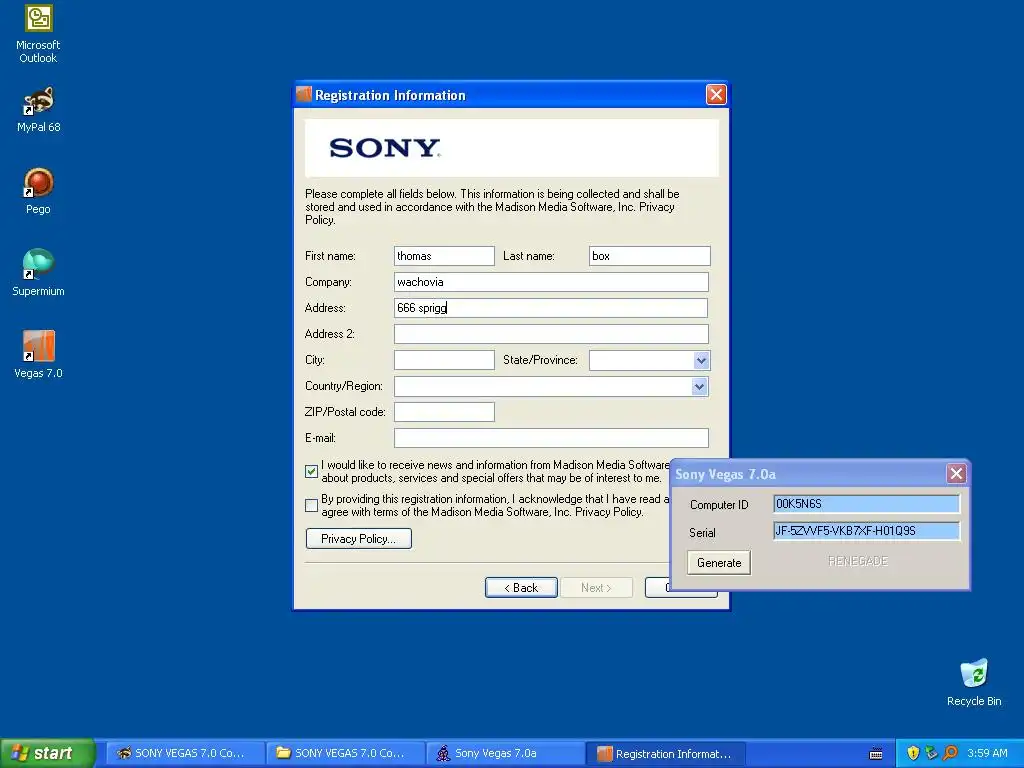Click the taskbar clock showing 3:59 AM
Screen dimensions: 1024x768
point(987,753)
